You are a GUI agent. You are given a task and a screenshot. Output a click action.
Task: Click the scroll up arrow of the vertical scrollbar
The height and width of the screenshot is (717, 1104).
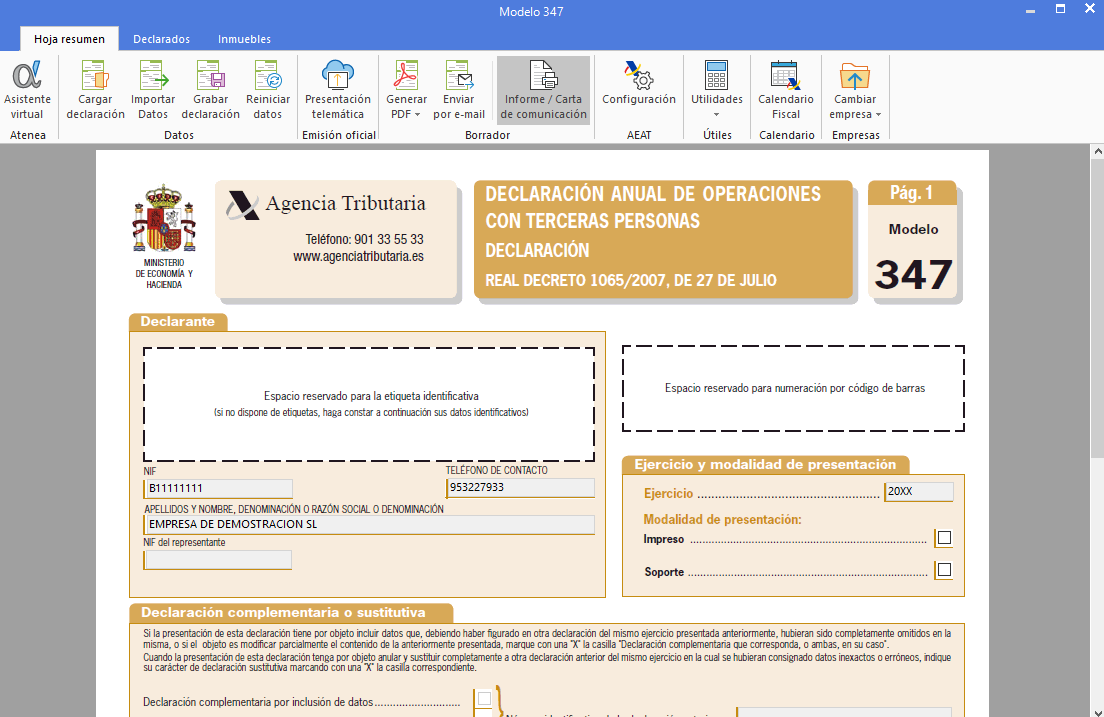1097,151
